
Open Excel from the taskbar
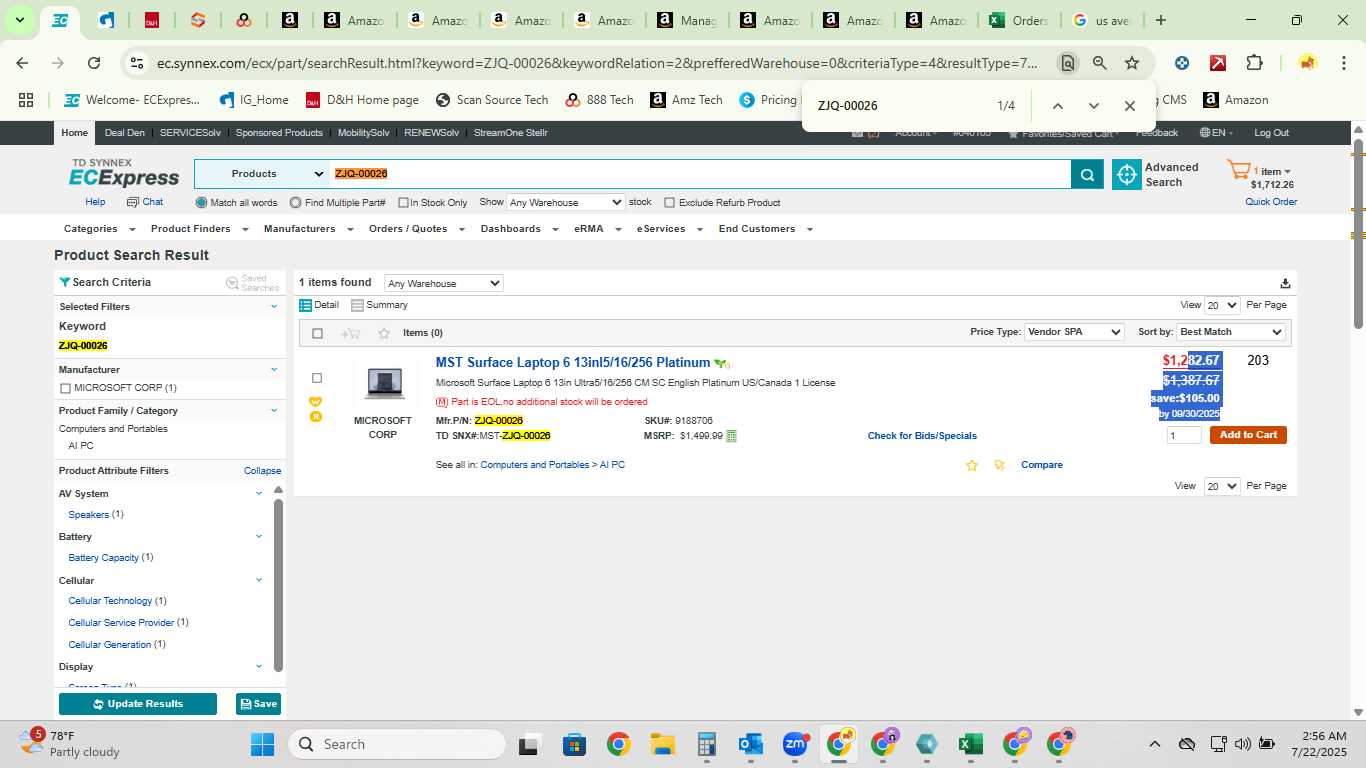coord(970,744)
